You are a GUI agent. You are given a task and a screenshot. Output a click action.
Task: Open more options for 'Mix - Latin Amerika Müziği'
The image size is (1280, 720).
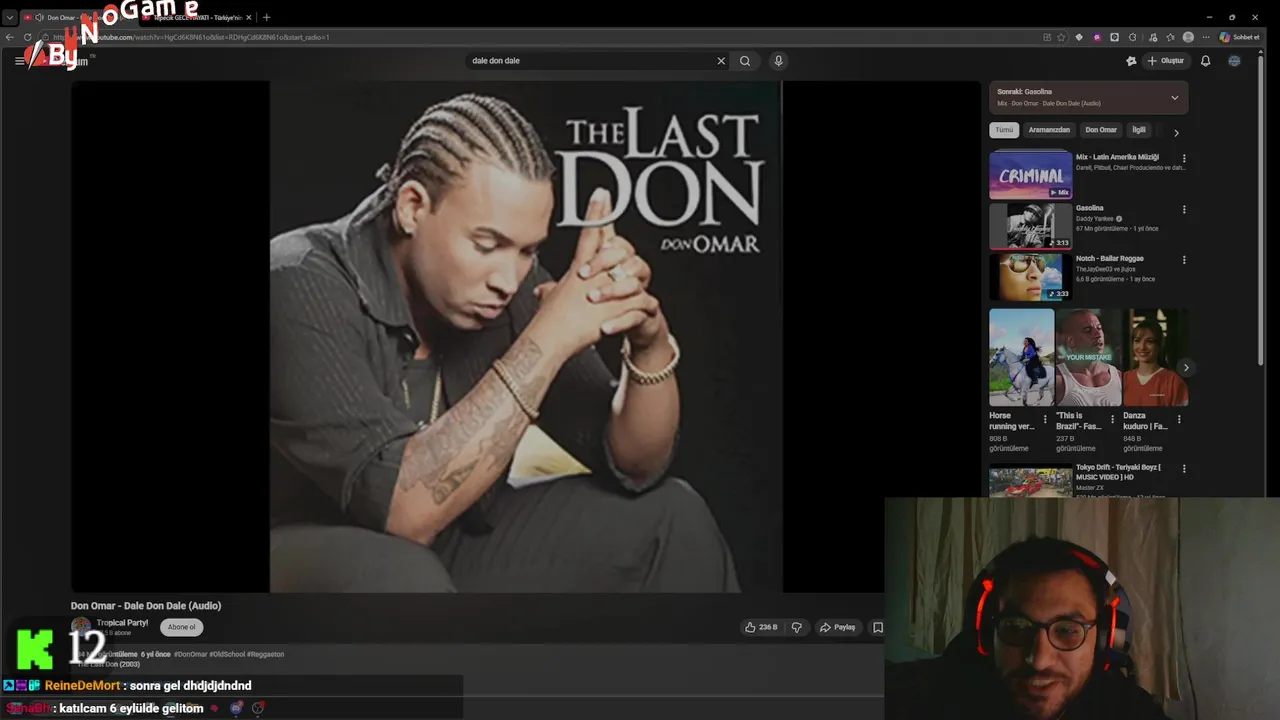[x=1184, y=158]
